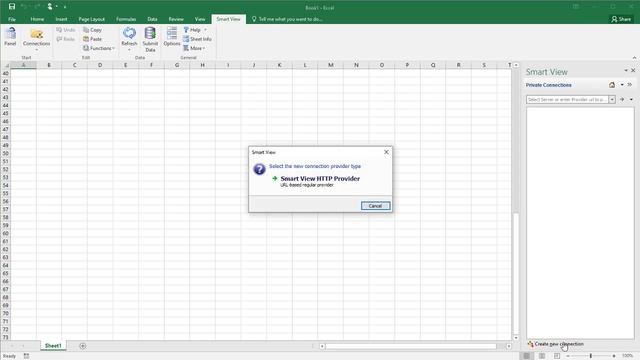Click the Share button

[x=621, y=19]
